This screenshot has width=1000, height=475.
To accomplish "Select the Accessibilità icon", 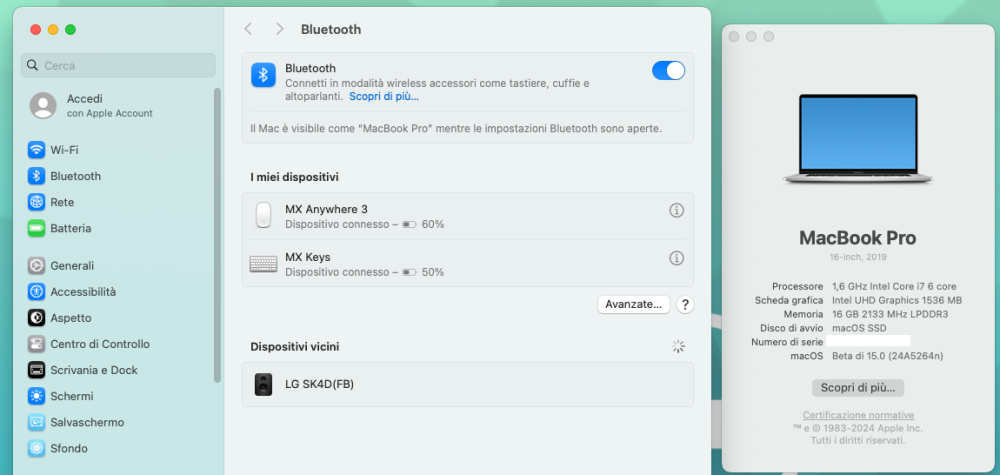I will click(x=36, y=292).
